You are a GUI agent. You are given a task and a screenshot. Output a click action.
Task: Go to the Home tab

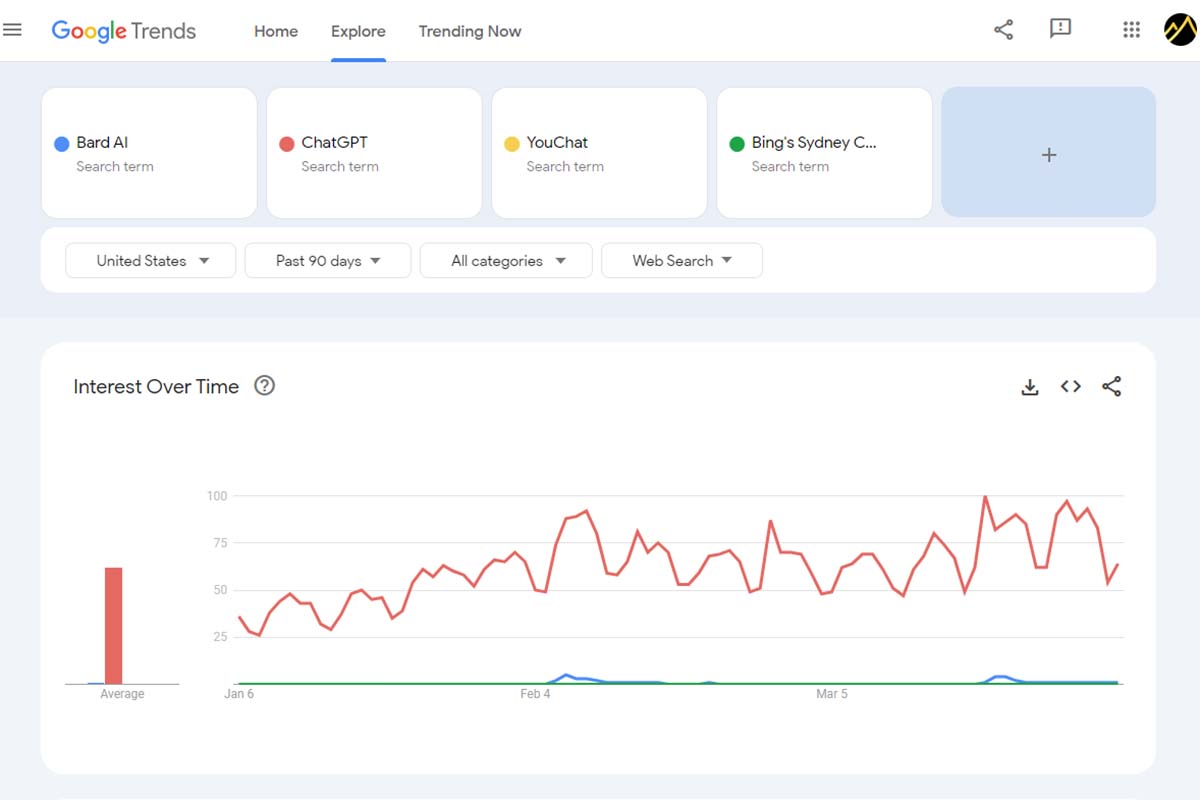(275, 31)
